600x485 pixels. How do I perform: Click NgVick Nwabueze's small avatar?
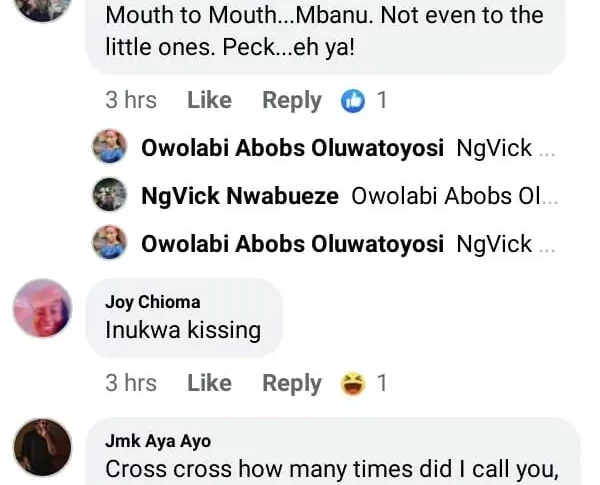pyautogui.click(x=109, y=195)
